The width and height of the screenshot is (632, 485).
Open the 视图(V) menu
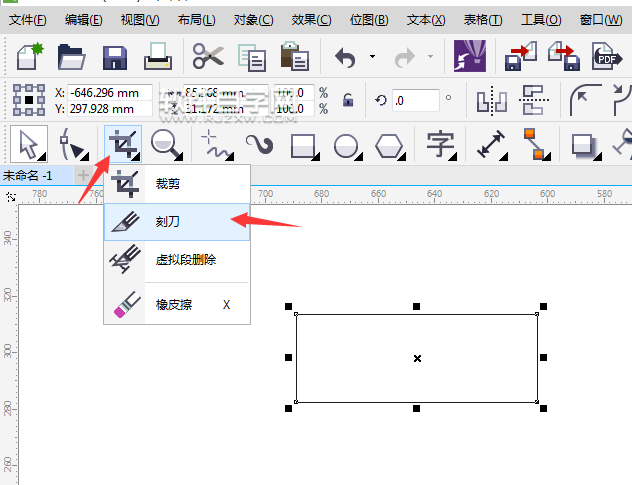(x=140, y=19)
